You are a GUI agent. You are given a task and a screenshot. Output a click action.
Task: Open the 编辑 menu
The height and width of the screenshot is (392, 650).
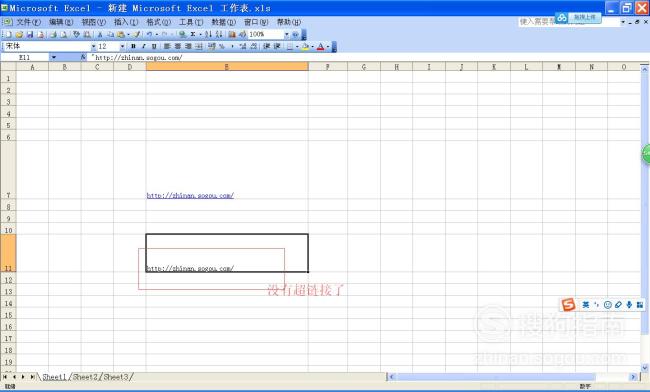click(61, 22)
